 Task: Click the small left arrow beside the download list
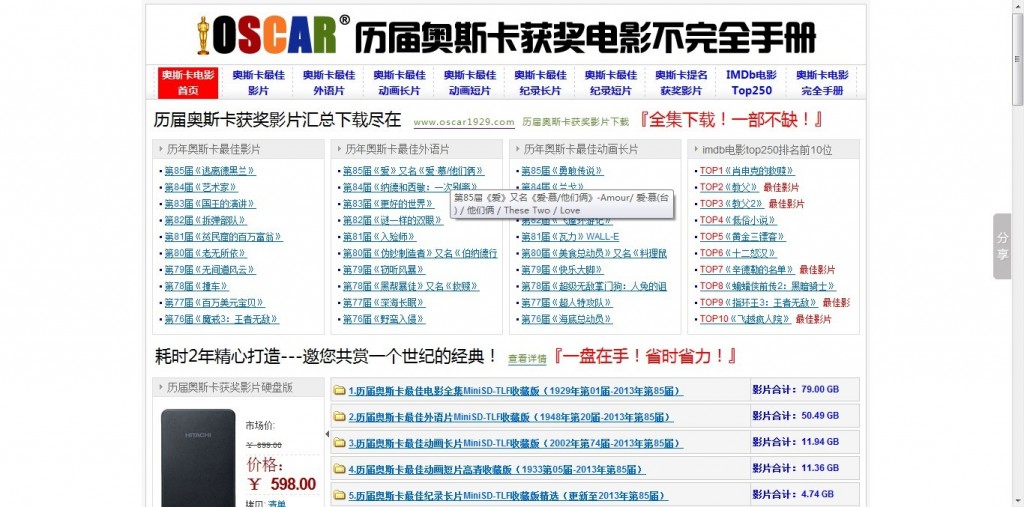327,434
